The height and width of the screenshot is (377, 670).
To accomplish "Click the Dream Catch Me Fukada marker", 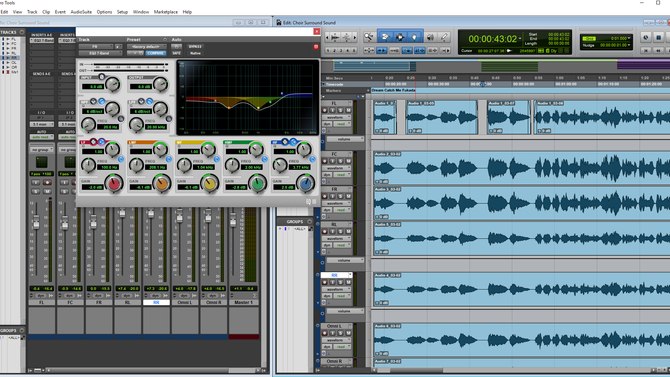I will point(393,90).
